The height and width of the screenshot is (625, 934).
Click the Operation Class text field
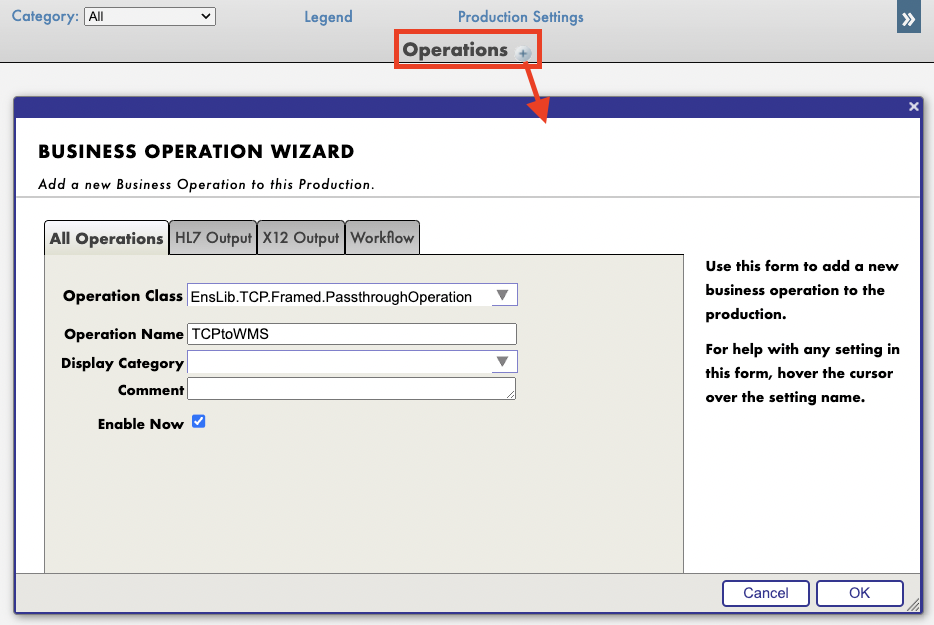(339, 296)
